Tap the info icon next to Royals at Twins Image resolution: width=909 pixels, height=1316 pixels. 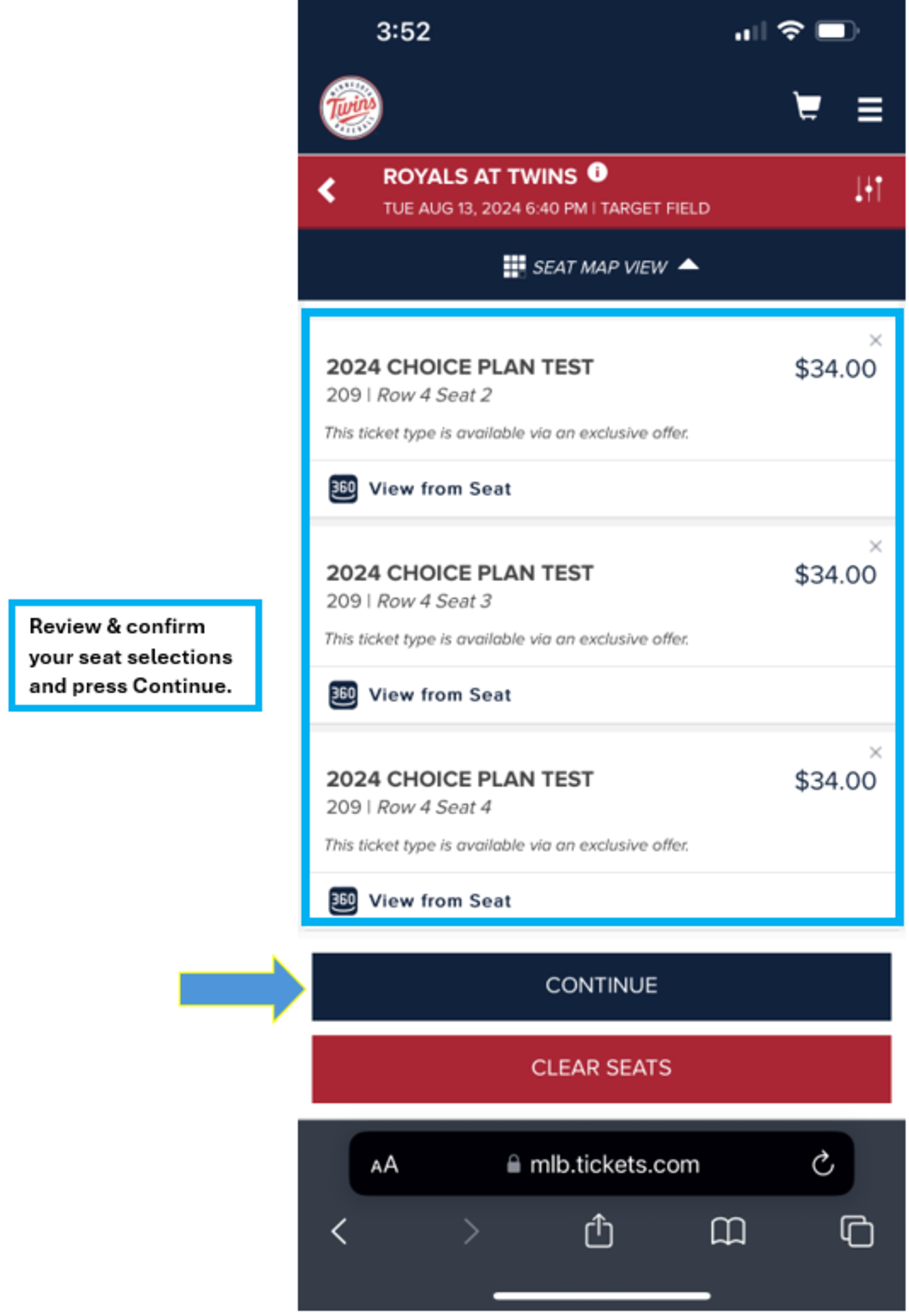pyautogui.click(x=596, y=173)
